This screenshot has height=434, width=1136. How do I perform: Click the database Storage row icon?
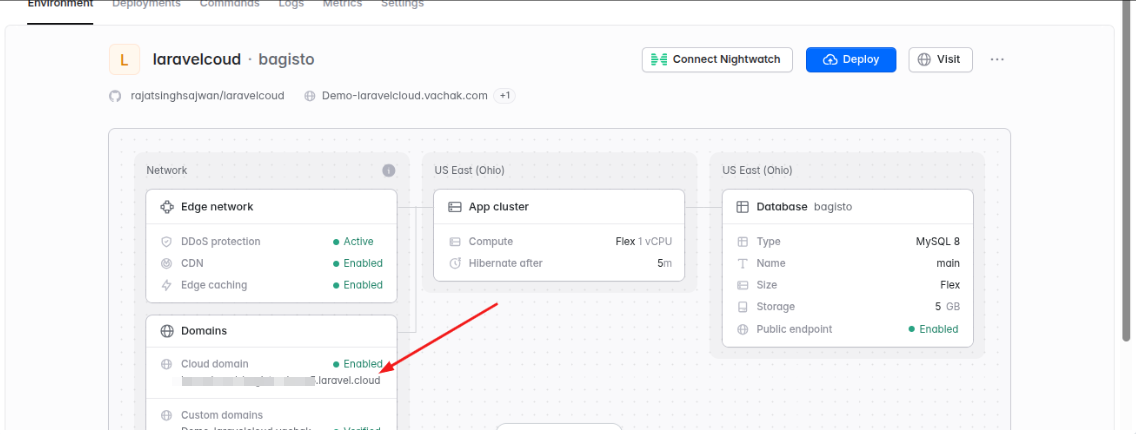(x=742, y=306)
